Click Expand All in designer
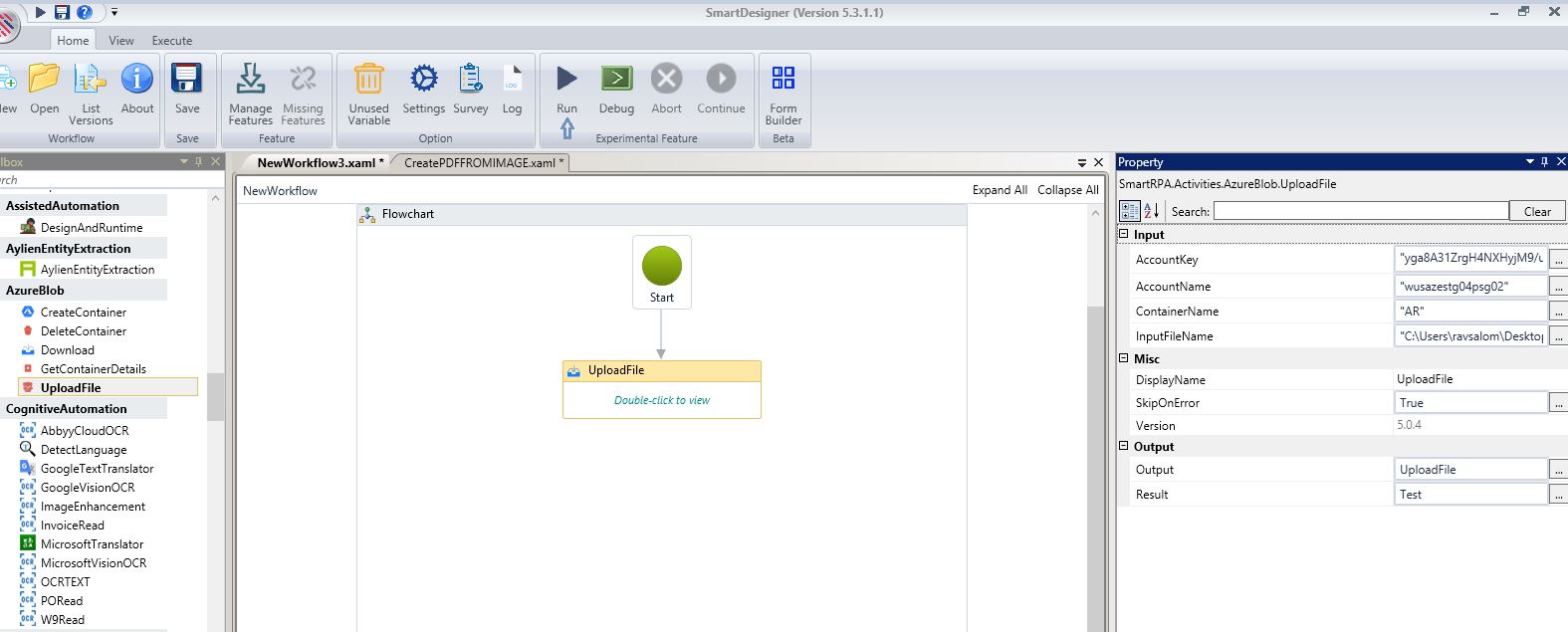The height and width of the screenshot is (632, 1568). point(1000,190)
